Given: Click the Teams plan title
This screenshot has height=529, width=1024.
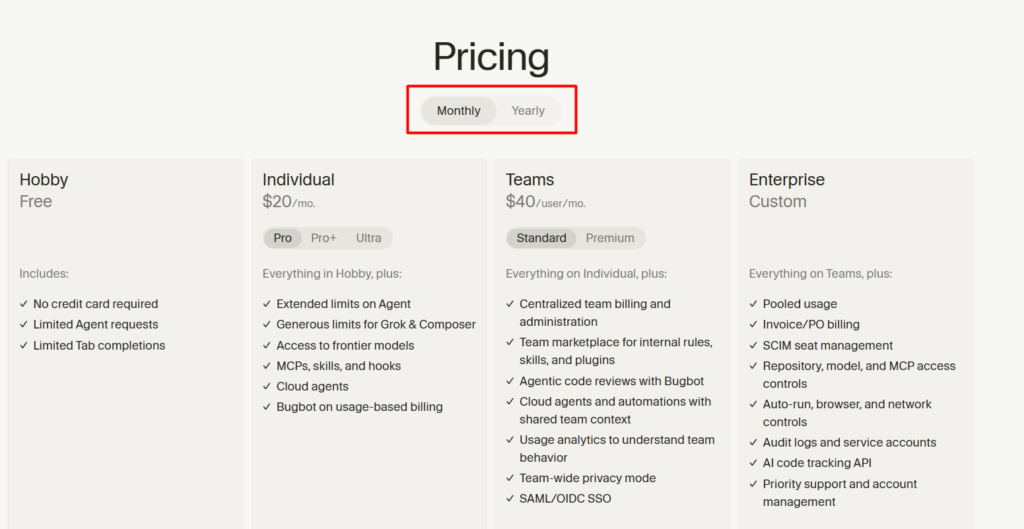Looking at the screenshot, I should pos(530,180).
